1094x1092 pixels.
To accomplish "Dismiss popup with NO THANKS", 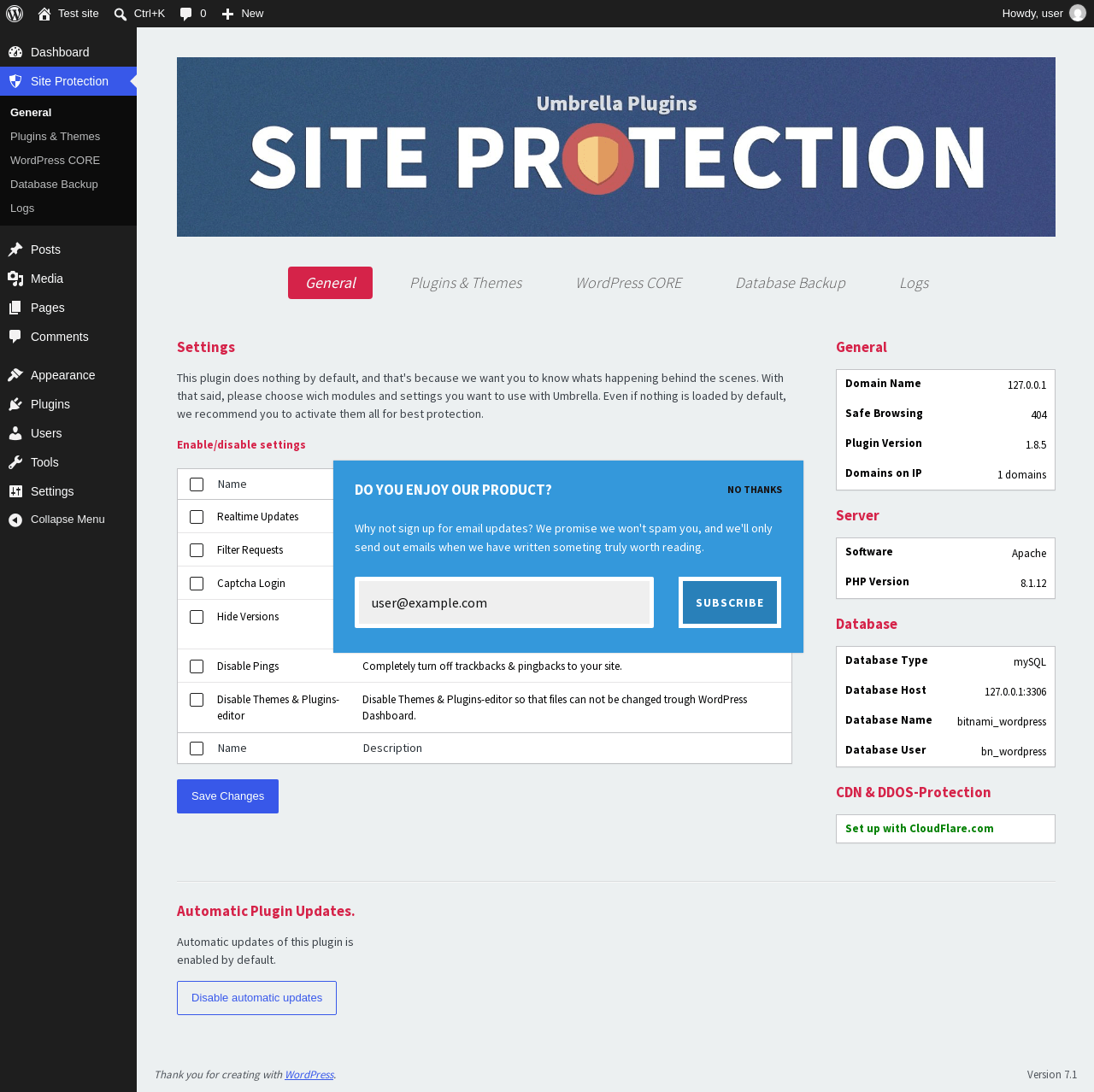I will (755, 490).
